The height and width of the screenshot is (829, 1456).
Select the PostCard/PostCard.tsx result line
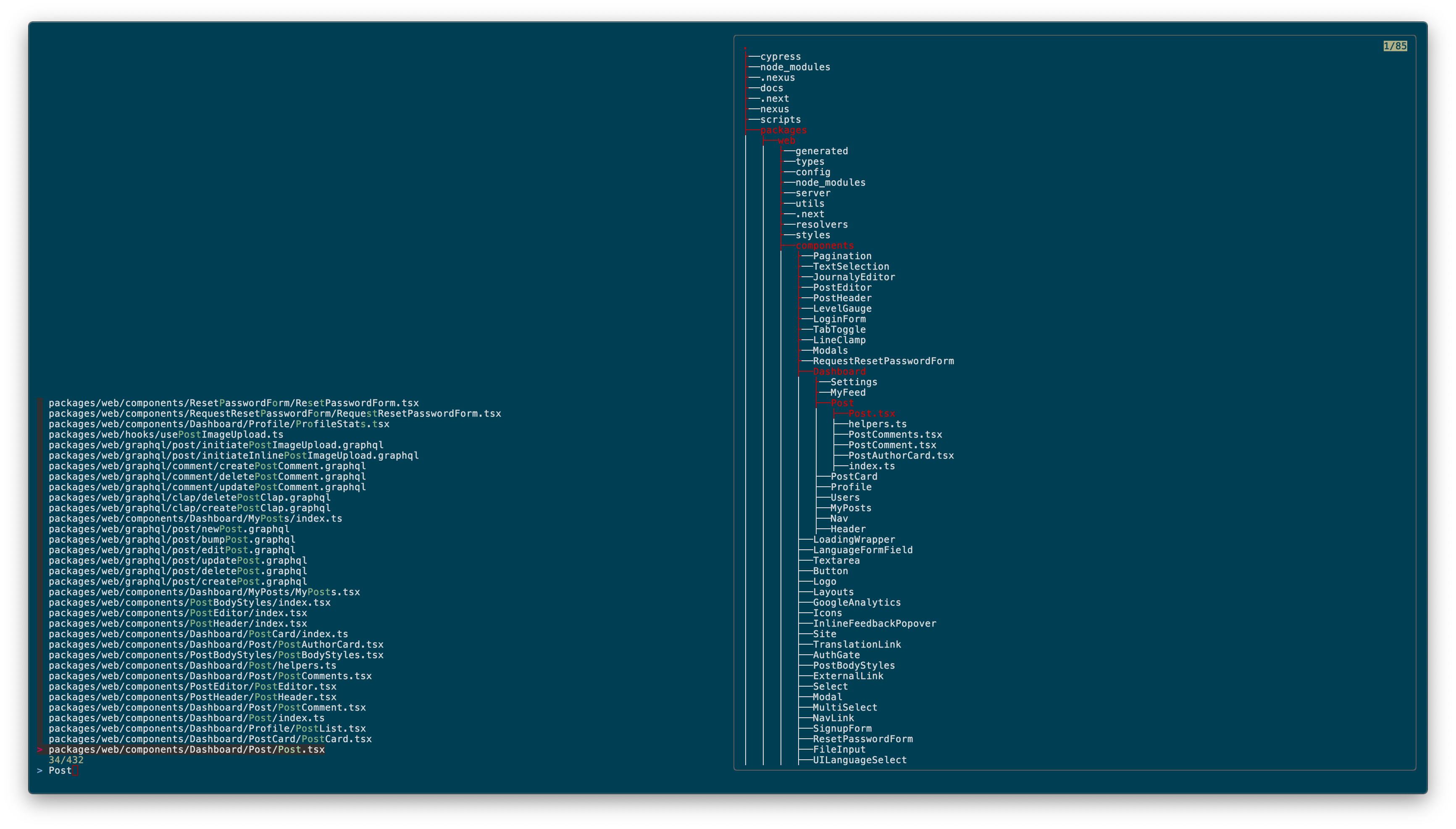210,739
